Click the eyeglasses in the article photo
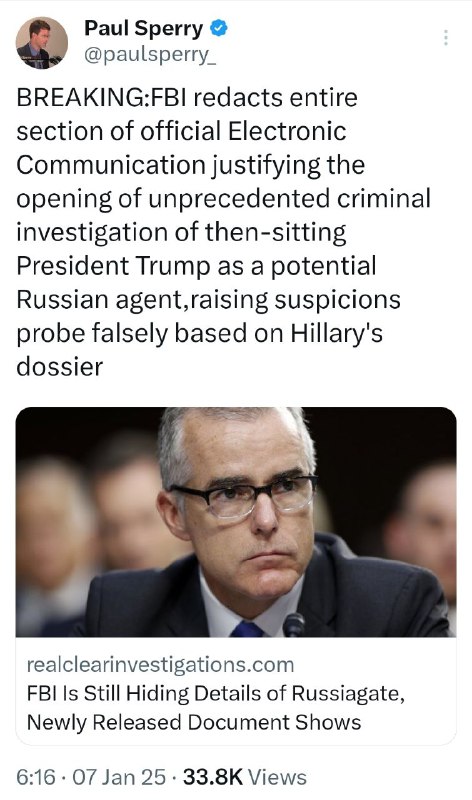472x800 pixels. click(244, 496)
